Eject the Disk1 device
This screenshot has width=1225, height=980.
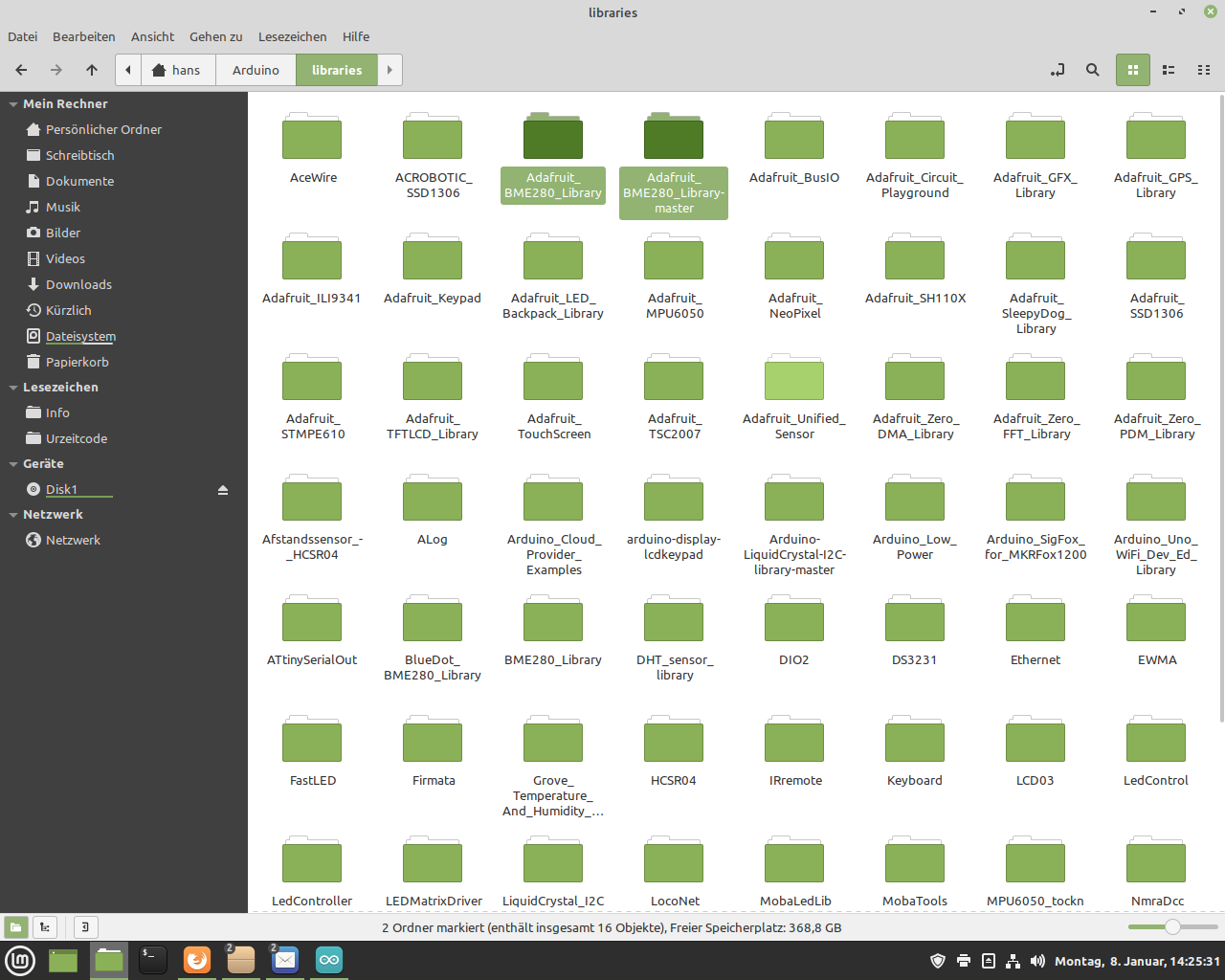point(223,490)
